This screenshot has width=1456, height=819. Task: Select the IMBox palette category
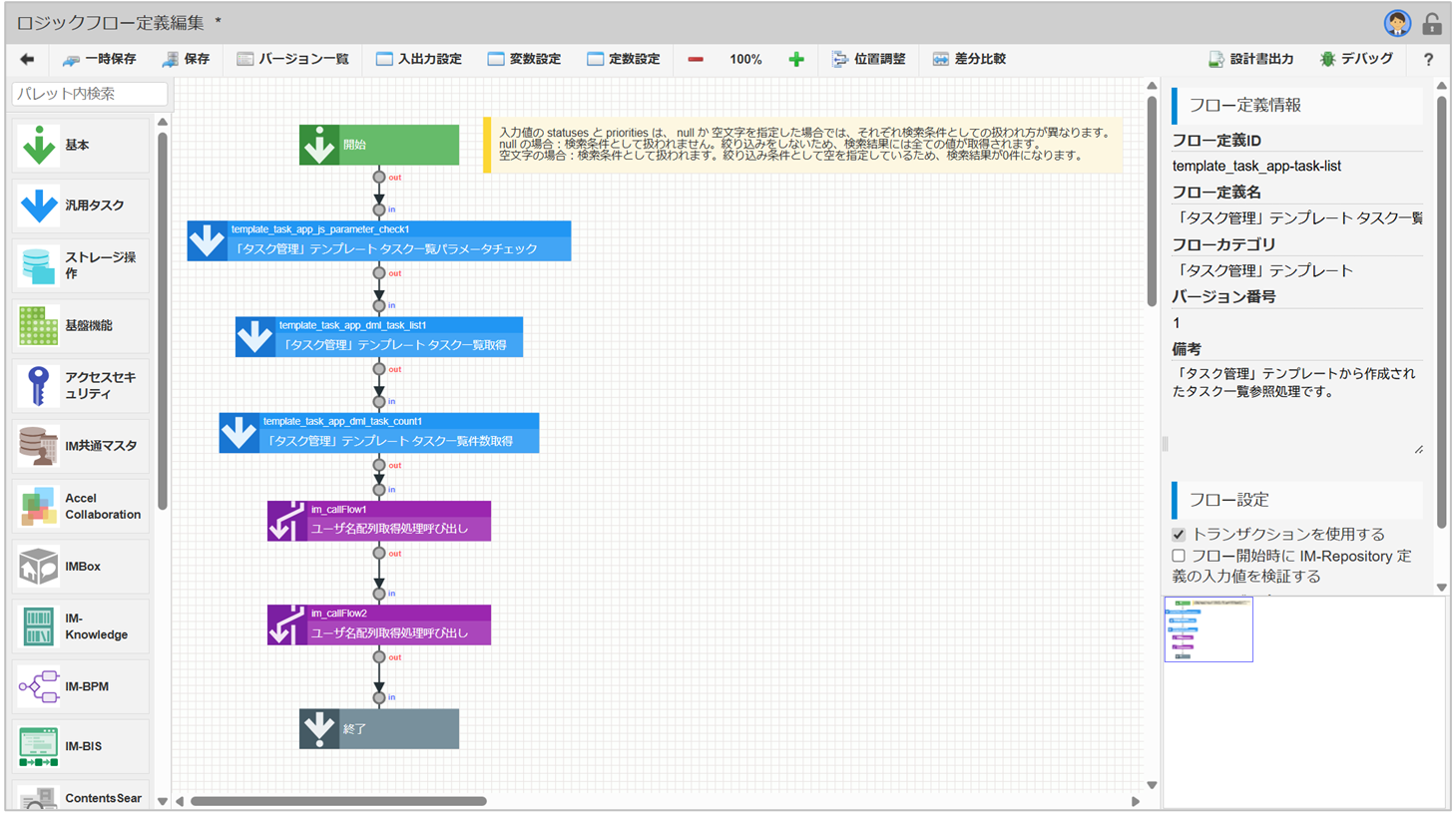point(81,567)
